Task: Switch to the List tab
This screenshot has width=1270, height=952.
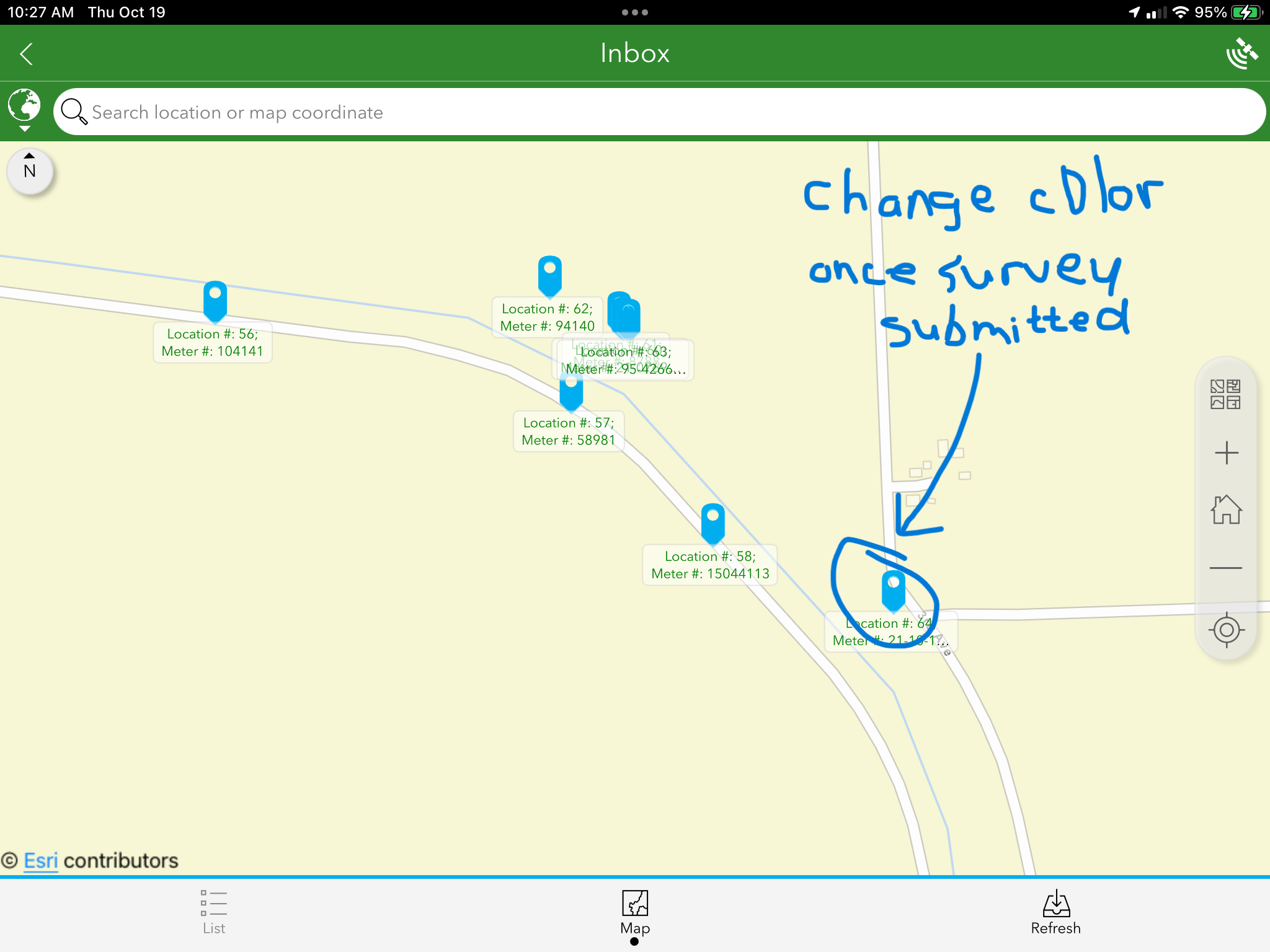Action: point(213,911)
